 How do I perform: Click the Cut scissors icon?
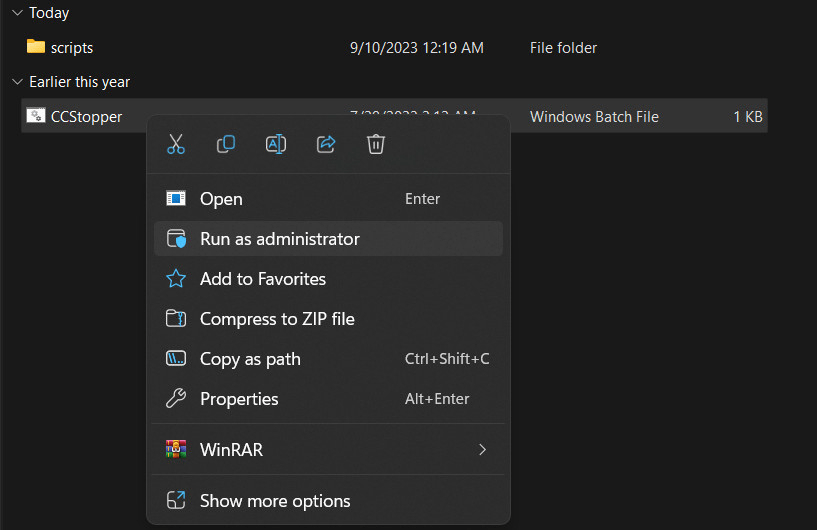(x=176, y=144)
